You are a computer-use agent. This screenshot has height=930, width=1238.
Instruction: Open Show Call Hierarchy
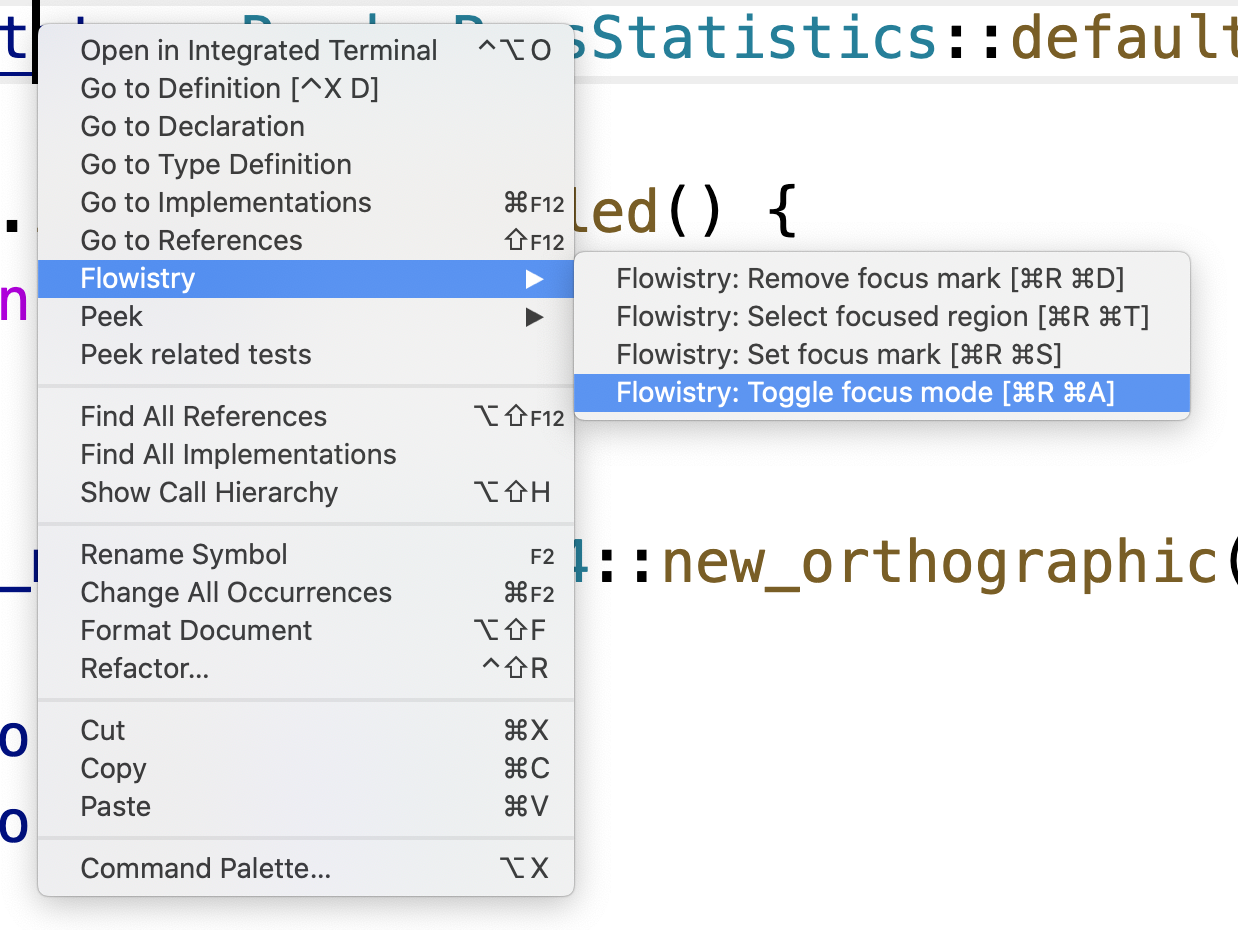point(209,493)
